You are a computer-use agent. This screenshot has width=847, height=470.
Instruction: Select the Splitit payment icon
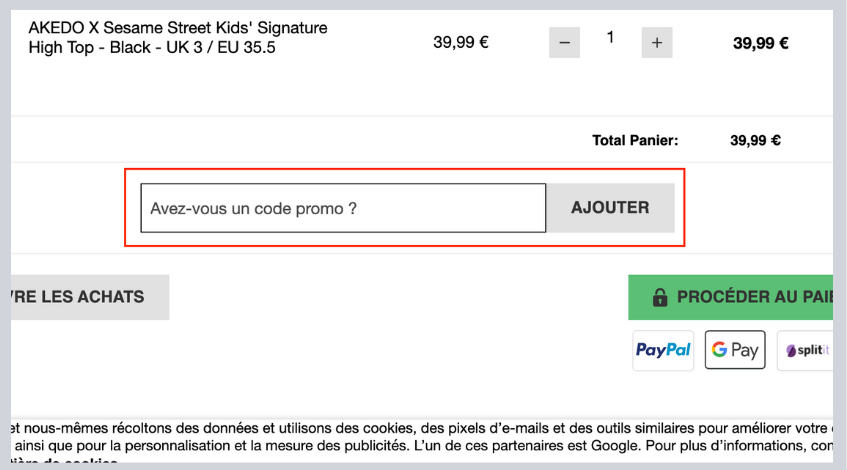pyautogui.click(x=805, y=350)
